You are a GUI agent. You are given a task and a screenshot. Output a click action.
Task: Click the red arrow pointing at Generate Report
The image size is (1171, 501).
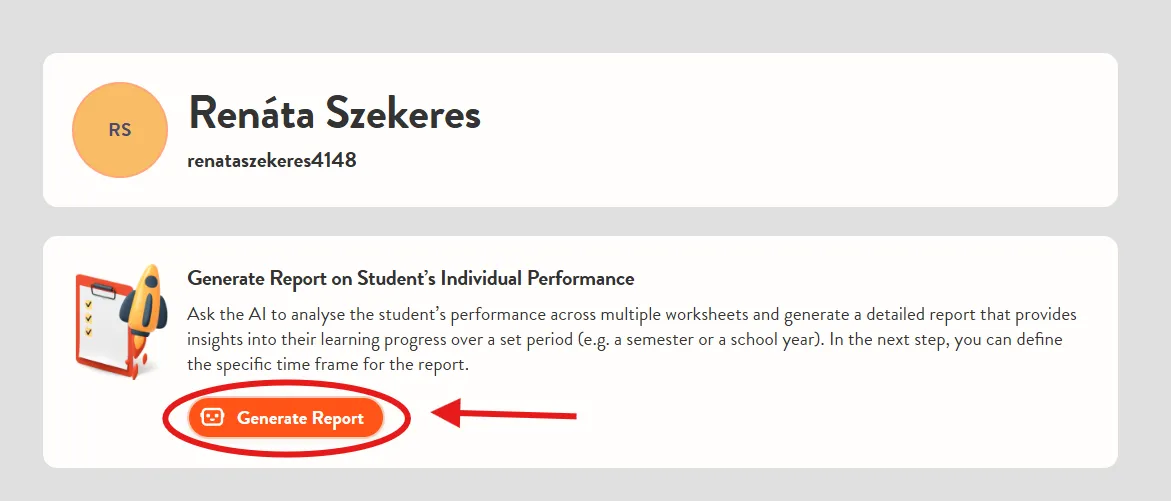click(505, 414)
